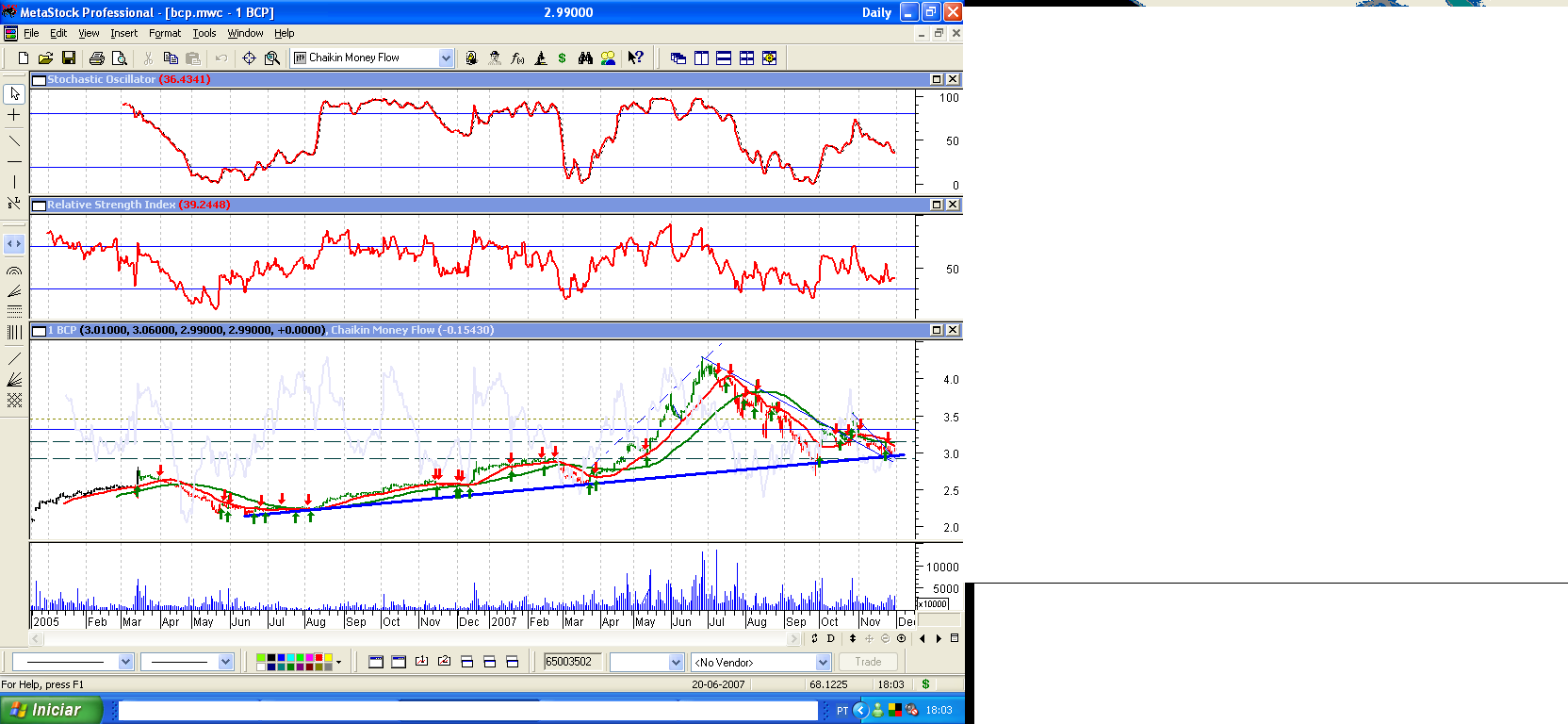Click the security number field 65003502

point(574,662)
